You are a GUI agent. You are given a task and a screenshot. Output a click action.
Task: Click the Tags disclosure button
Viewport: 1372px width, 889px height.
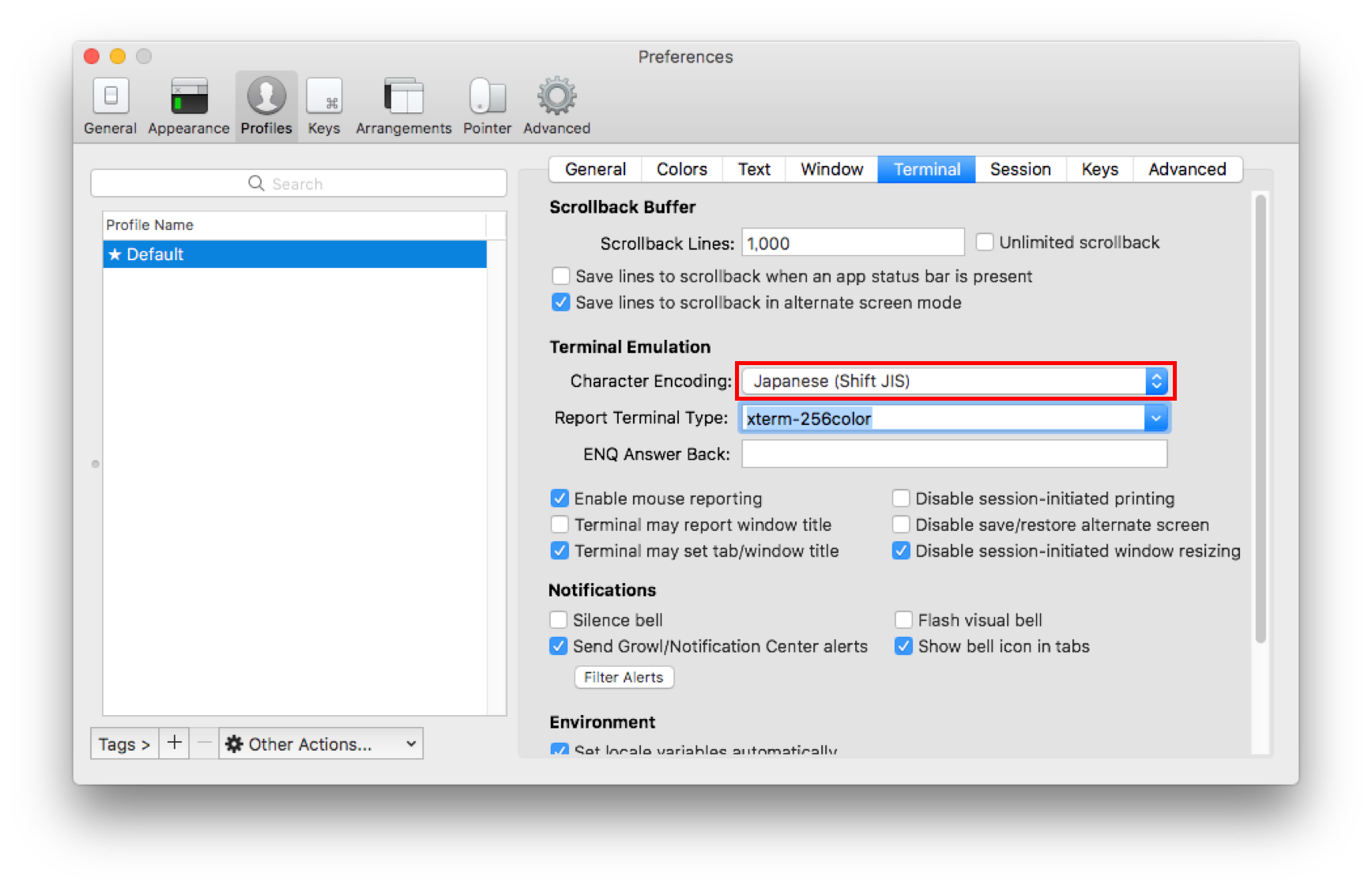coord(123,743)
